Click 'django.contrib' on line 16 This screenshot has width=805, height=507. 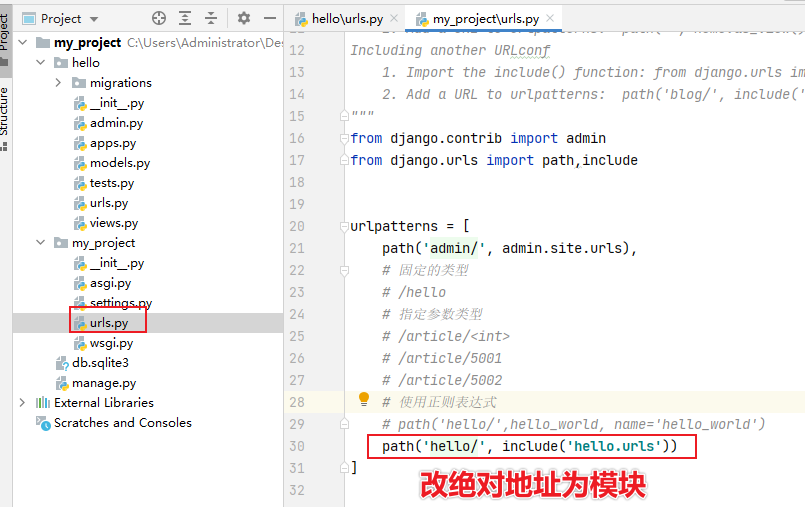click(446, 139)
